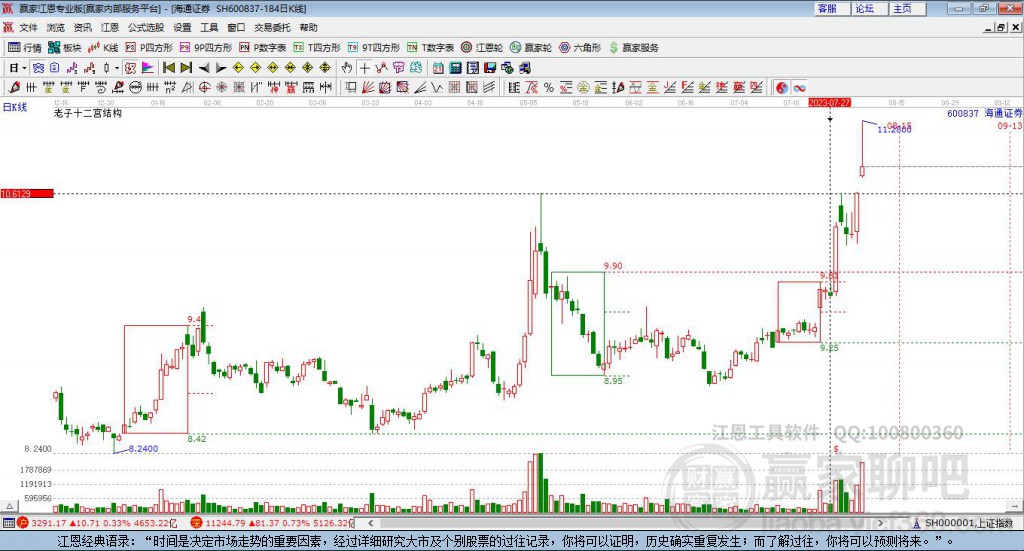
Task: Select the percent % drawing tool
Action: click(549, 87)
